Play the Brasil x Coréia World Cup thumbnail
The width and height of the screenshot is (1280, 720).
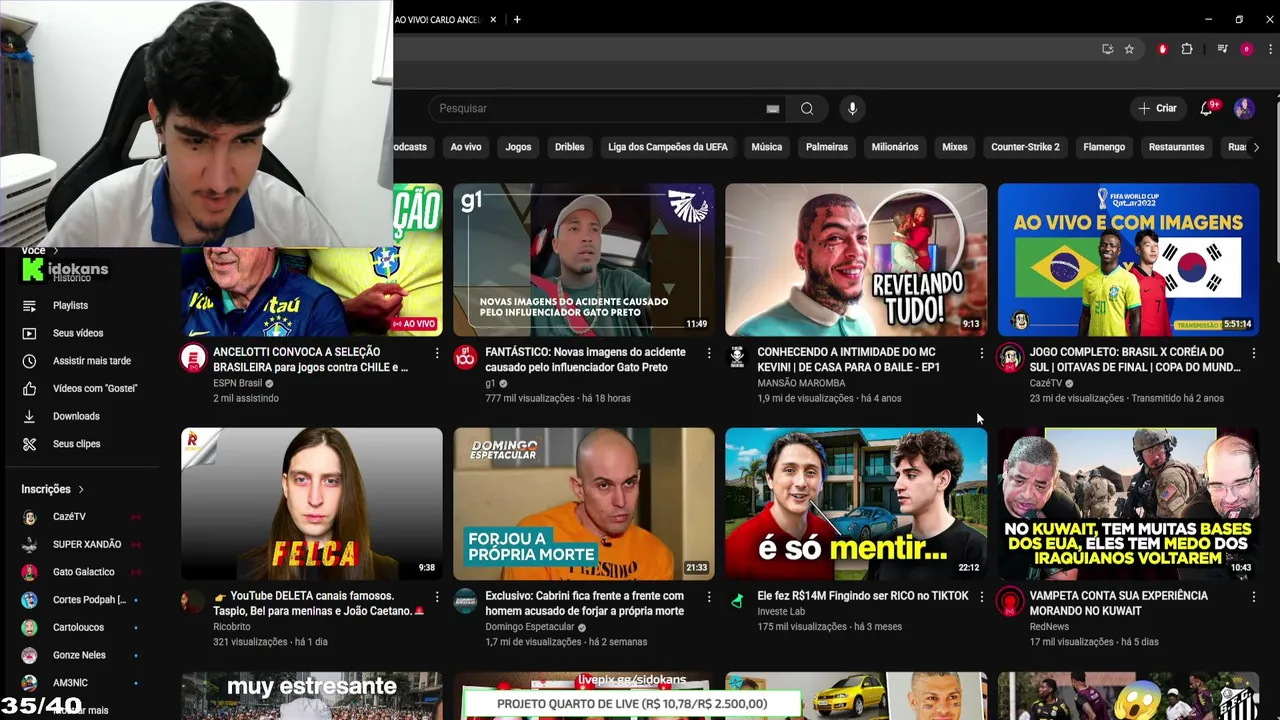(x=1128, y=260)
